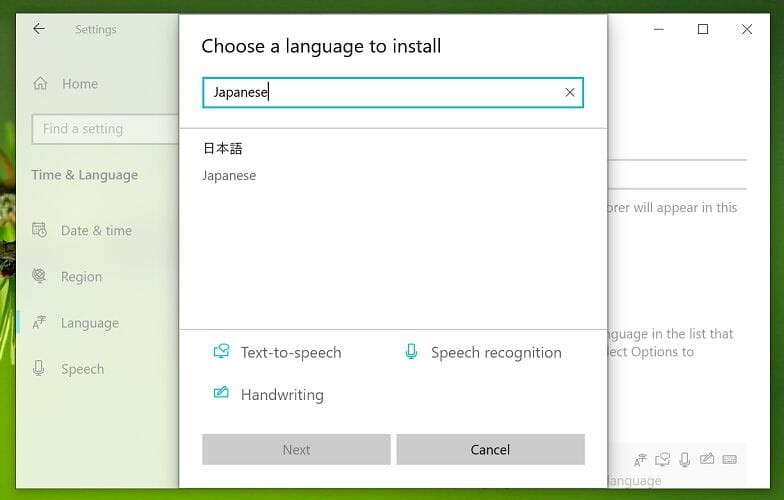The width and height of the screenshot is (784, 500).
Task: Click the Choose a language to install heading
Action: tap(322, 46)
